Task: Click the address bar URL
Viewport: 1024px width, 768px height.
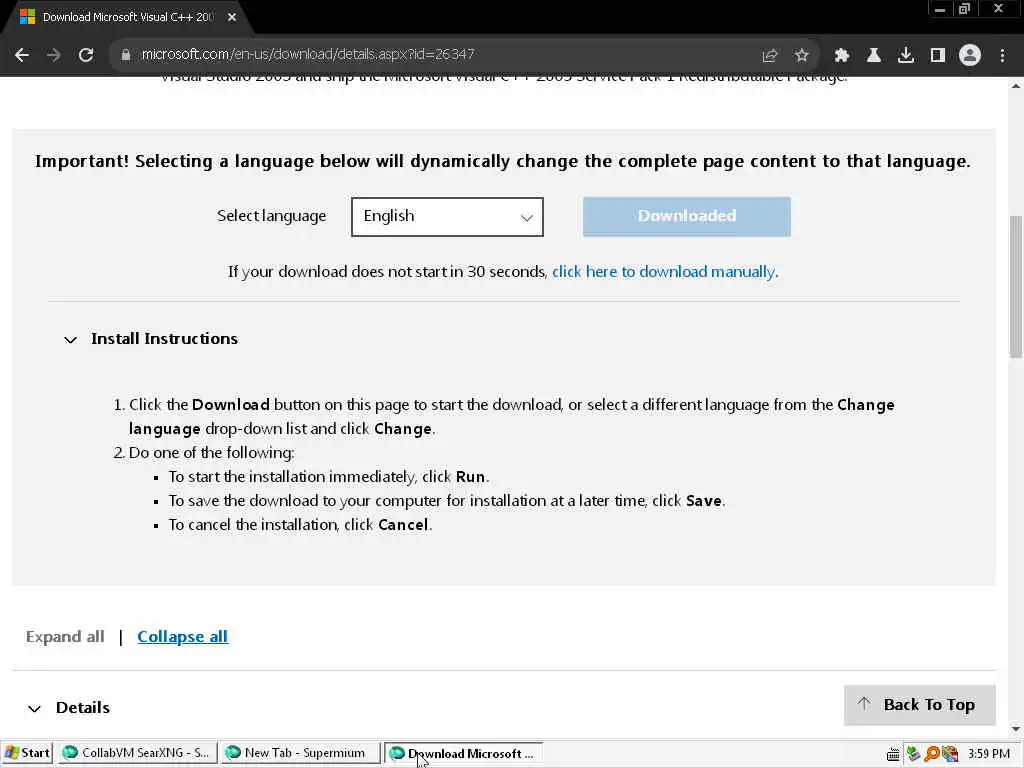Action: tap(308, 54)
